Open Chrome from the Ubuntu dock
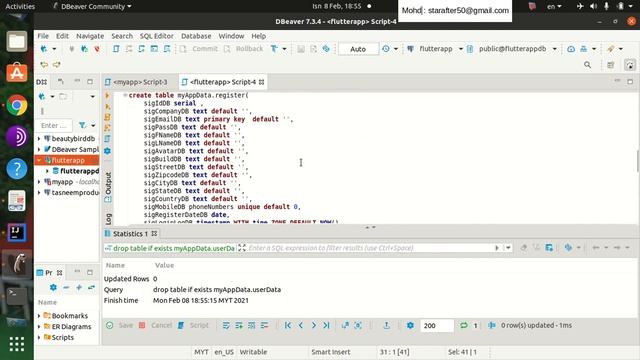 [17, 105]
